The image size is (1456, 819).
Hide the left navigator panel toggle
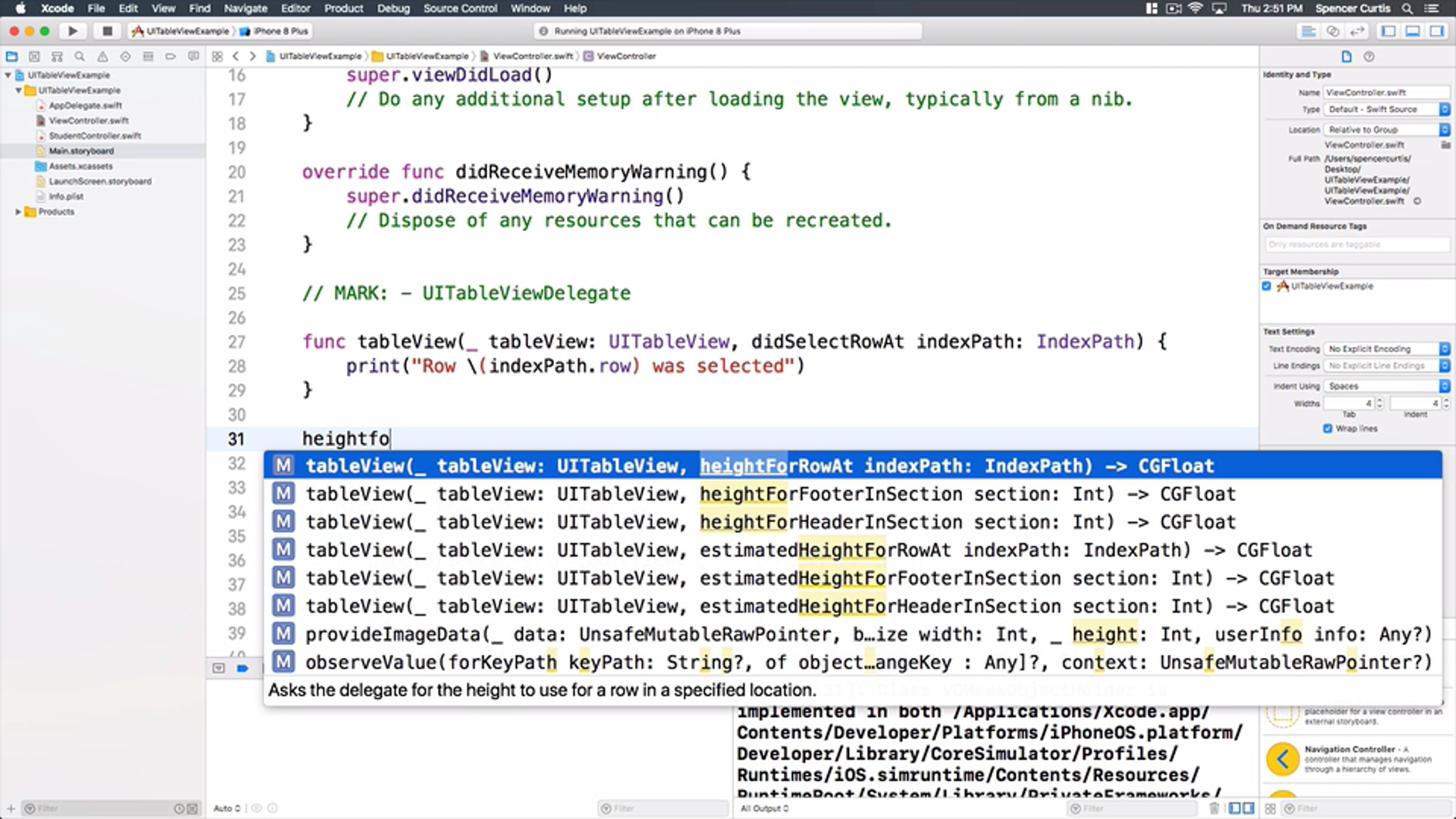[1388, 31]
